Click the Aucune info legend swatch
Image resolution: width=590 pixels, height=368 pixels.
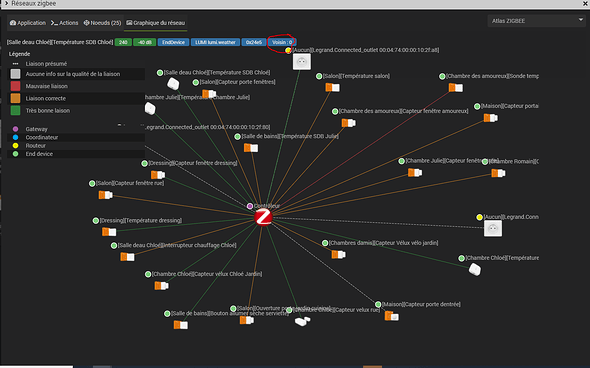coord(15,74)
